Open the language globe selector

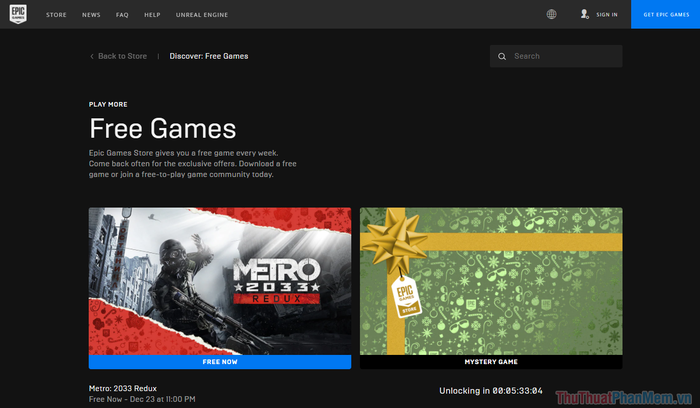[551, 14]
